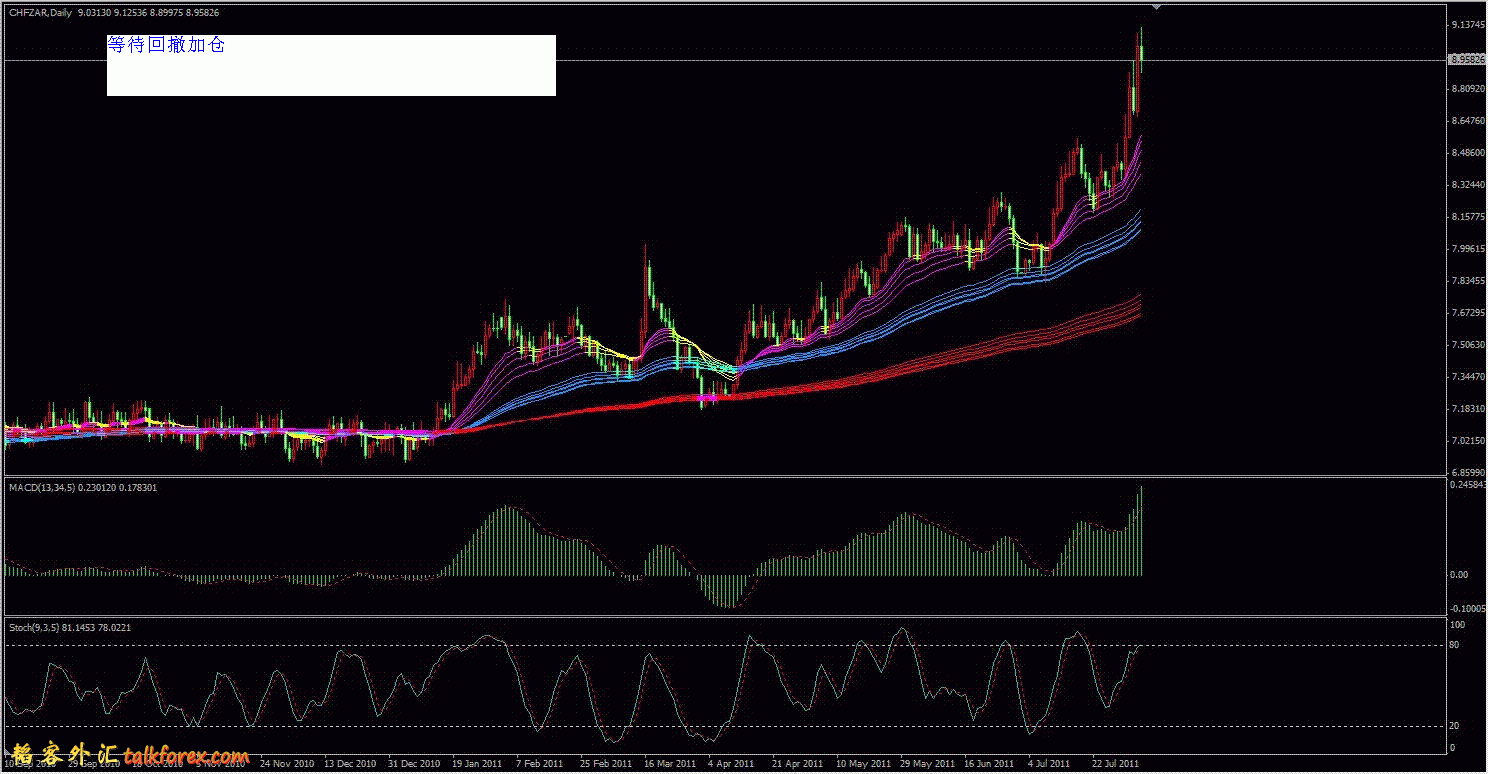Click the 7.67295 price axis label
The height and width of the screenshot is (774, 1488).
coord(1468,313)
